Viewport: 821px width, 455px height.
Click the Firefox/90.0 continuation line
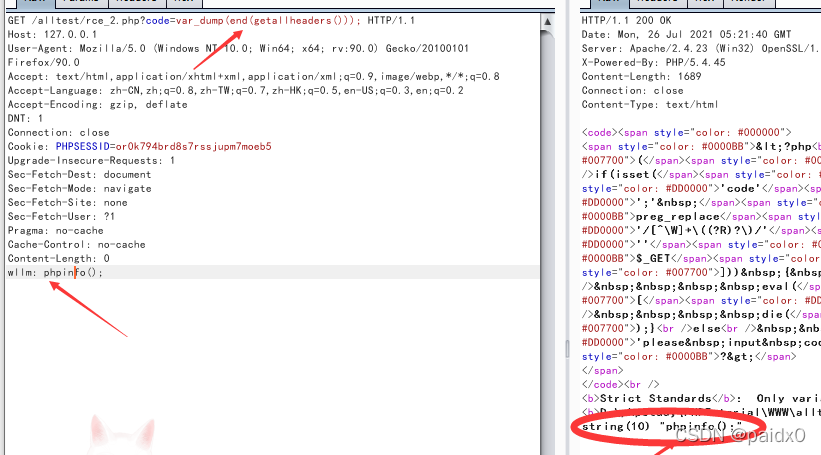(x=43, y=62)
